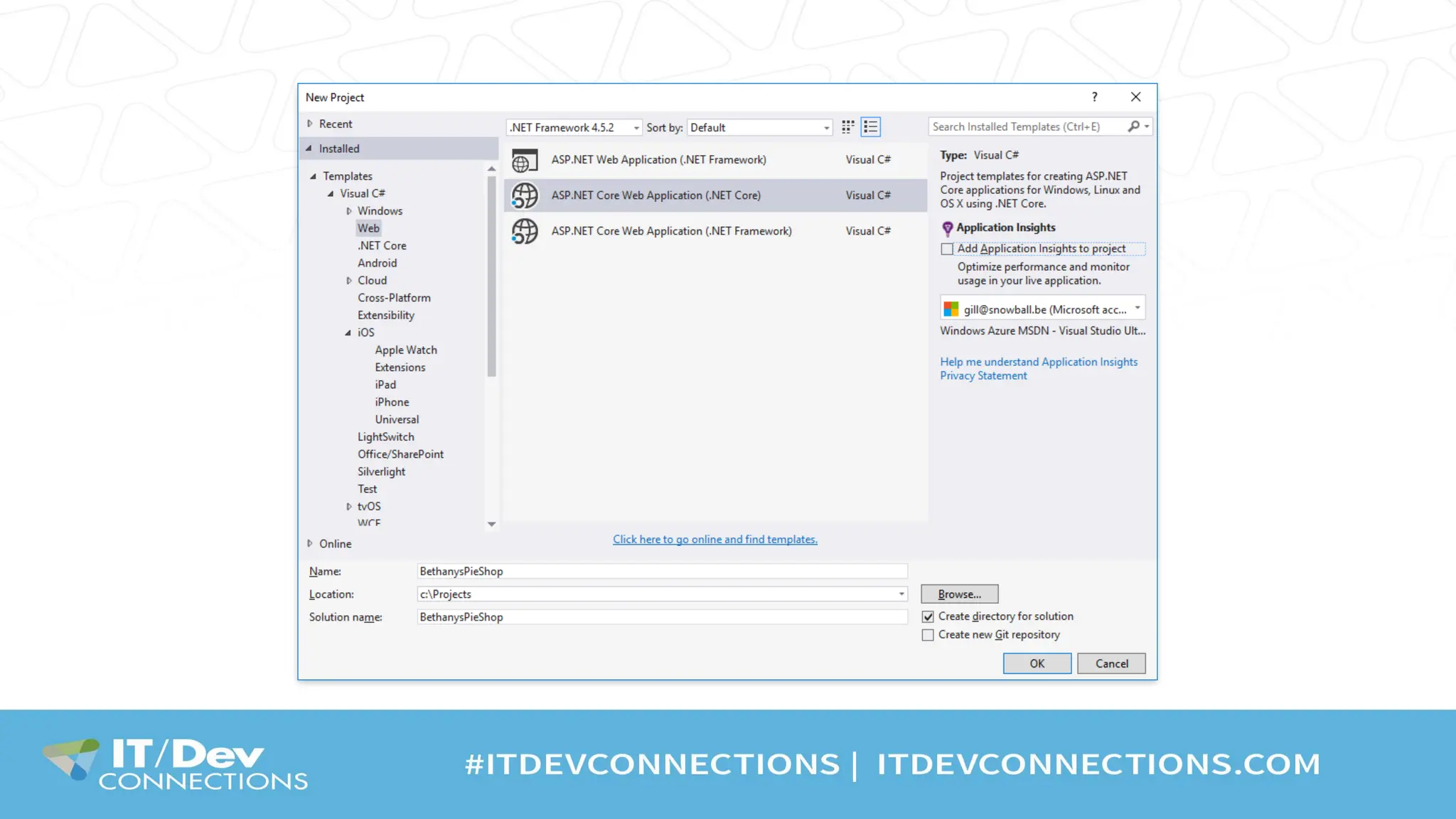This screenshot has width=1456, height=819.
Task: Expand the Windows tree node
Action: pos(348,211)
